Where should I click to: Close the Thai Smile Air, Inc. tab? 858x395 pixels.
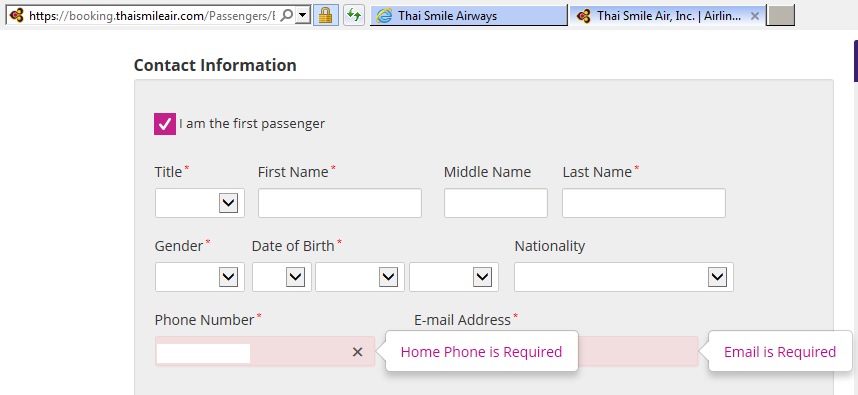click(x=755, y=16)
